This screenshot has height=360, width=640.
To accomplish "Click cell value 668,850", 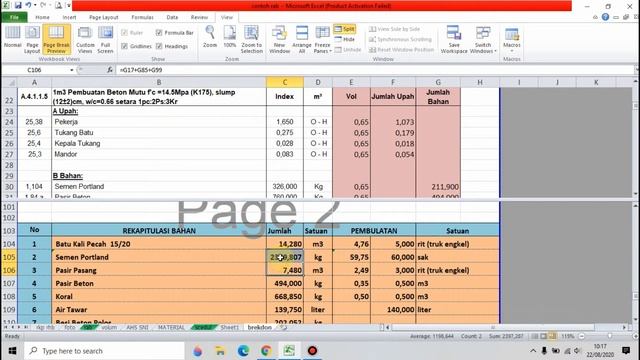I will [x=285, y=296].
